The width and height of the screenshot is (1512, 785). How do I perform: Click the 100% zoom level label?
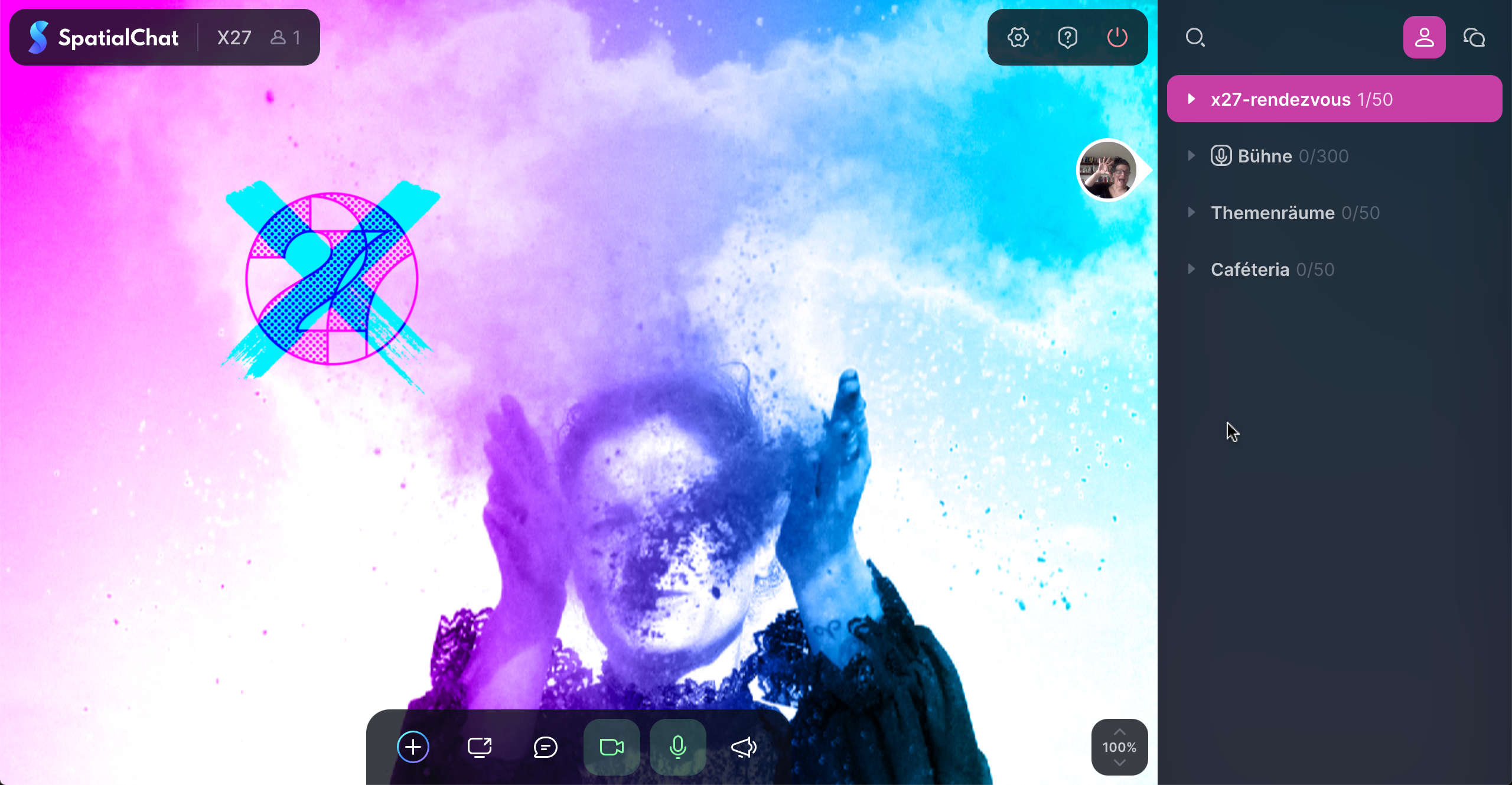(x=1119, y=747)
